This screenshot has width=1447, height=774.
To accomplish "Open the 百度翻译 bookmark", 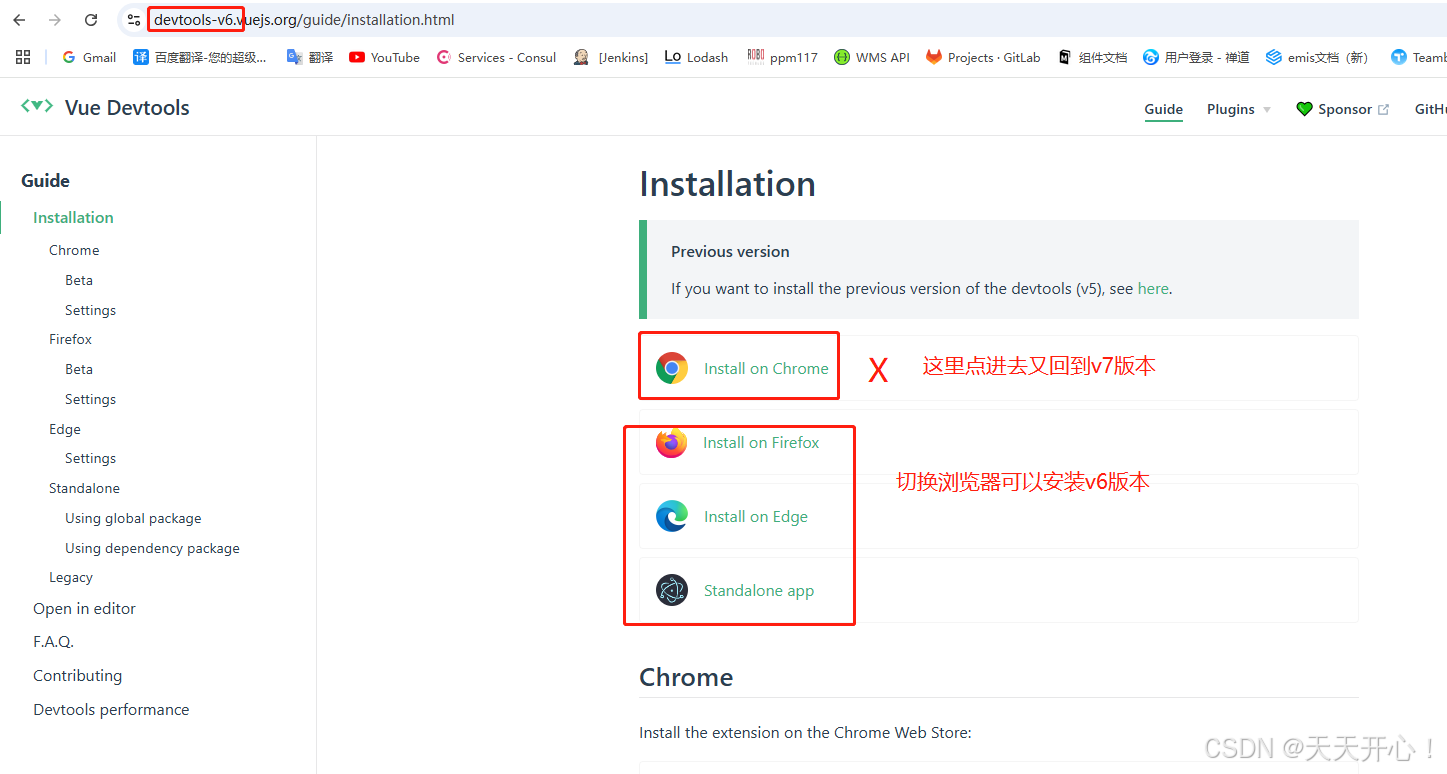I will coord(200,57).
